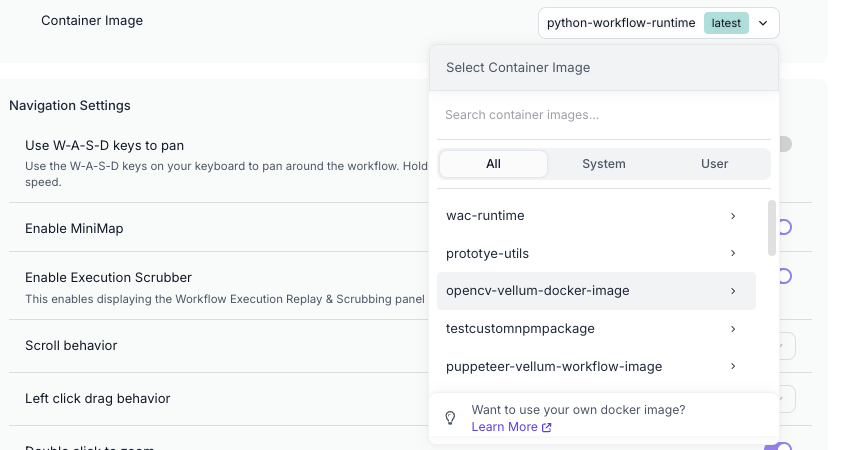Open the python-workflow-runtime Container Image dropdown
Screen dimensions: 846x450
pyautogui.click(x=658, y=23)
